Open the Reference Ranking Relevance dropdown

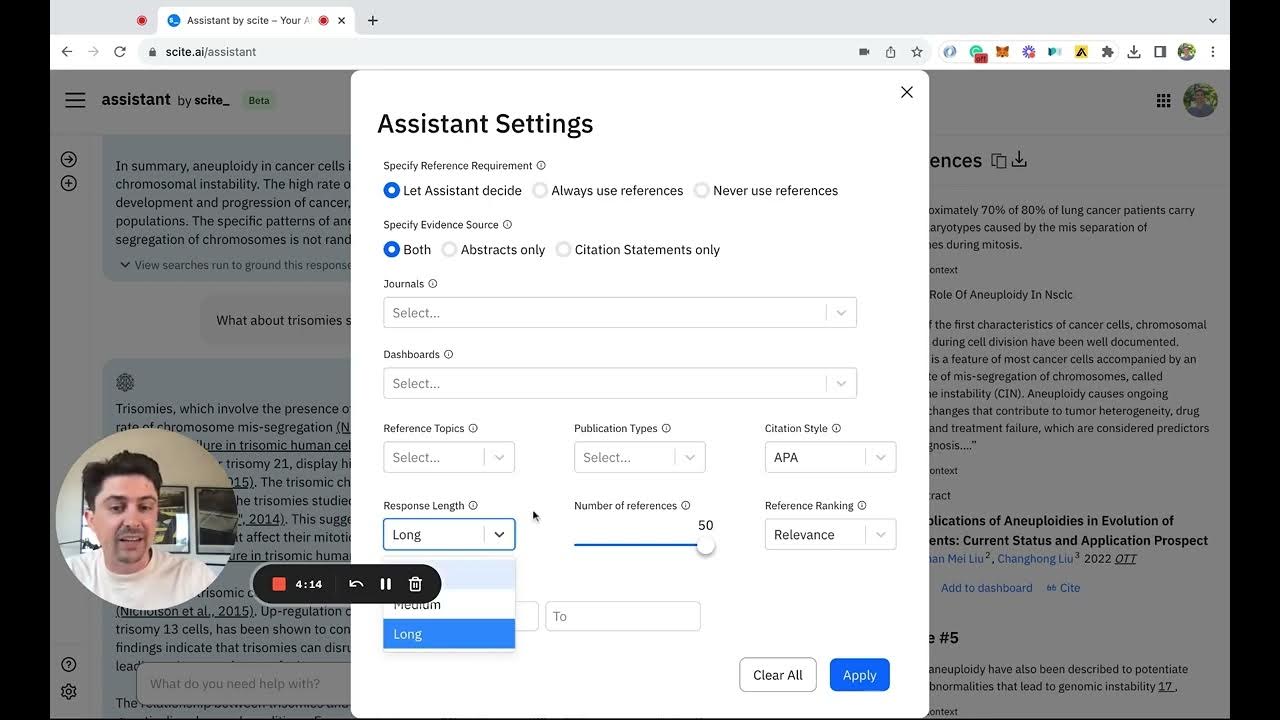(830, 535)
